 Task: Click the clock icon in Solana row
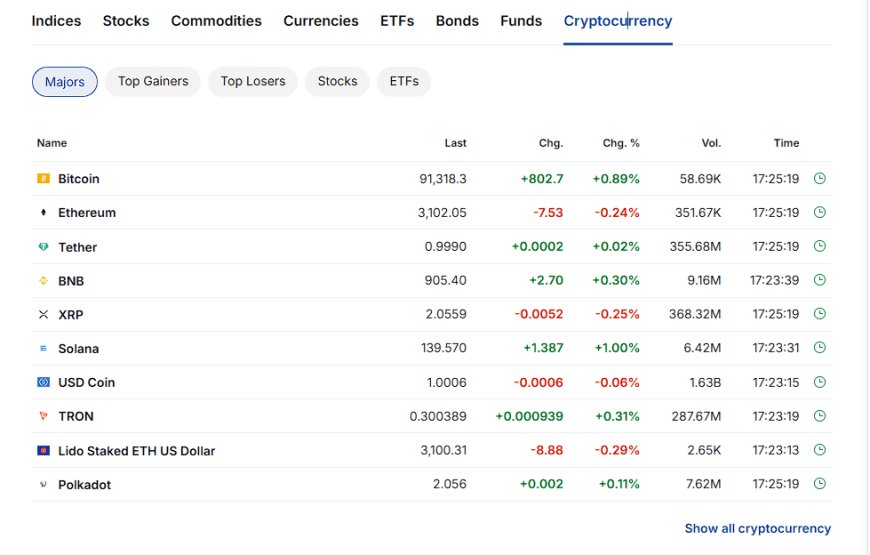click(820, 347)
